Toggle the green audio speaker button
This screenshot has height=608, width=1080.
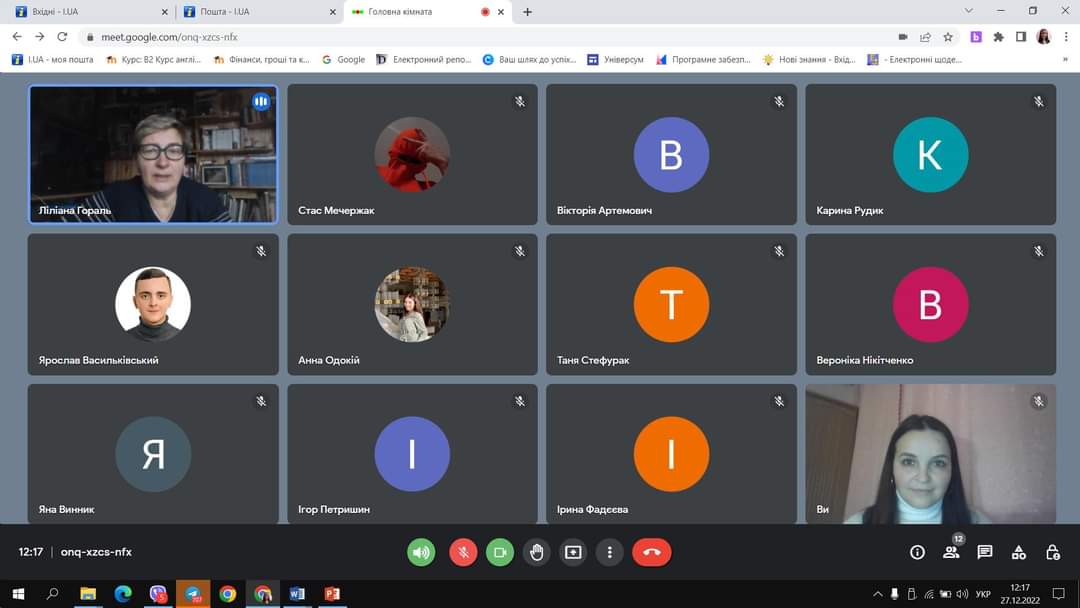pyautogui.click(x=421, y=552)
